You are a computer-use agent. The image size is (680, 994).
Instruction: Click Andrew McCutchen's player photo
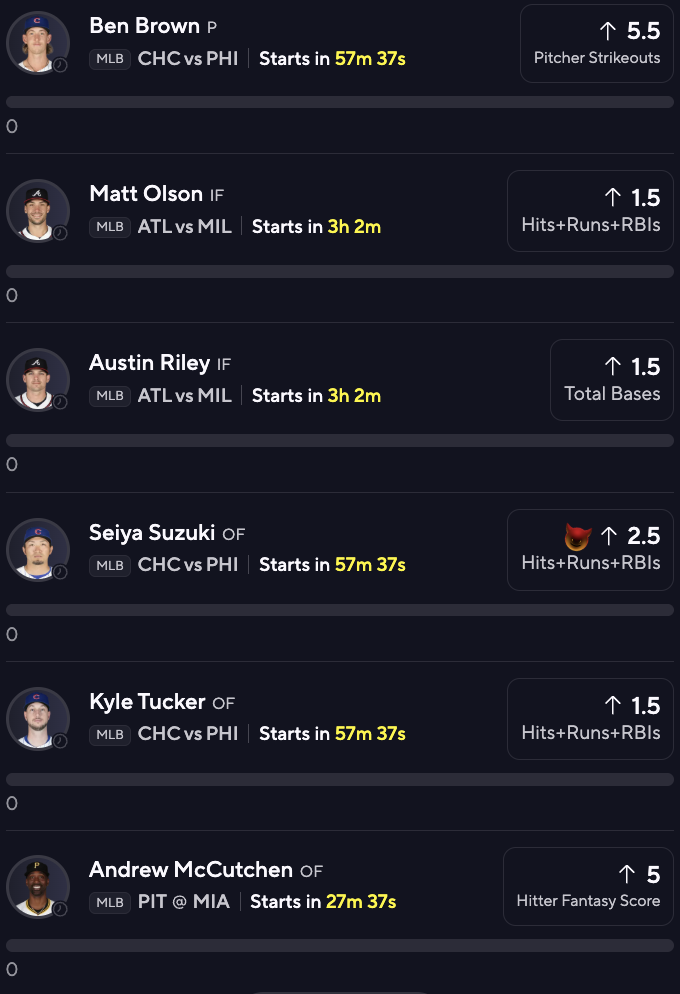click(x=38, y=886)
